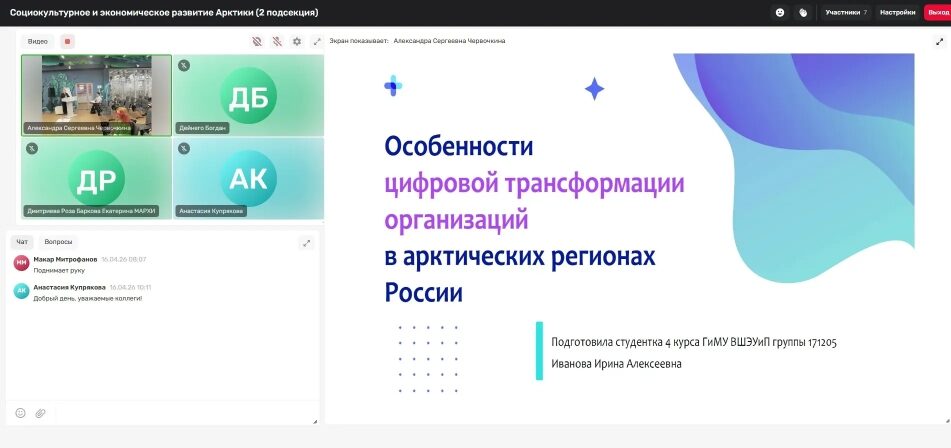Screen dimensions: 951x448
Task: Click the raise hand icon in top bar
Action: [x=803, y=13]
